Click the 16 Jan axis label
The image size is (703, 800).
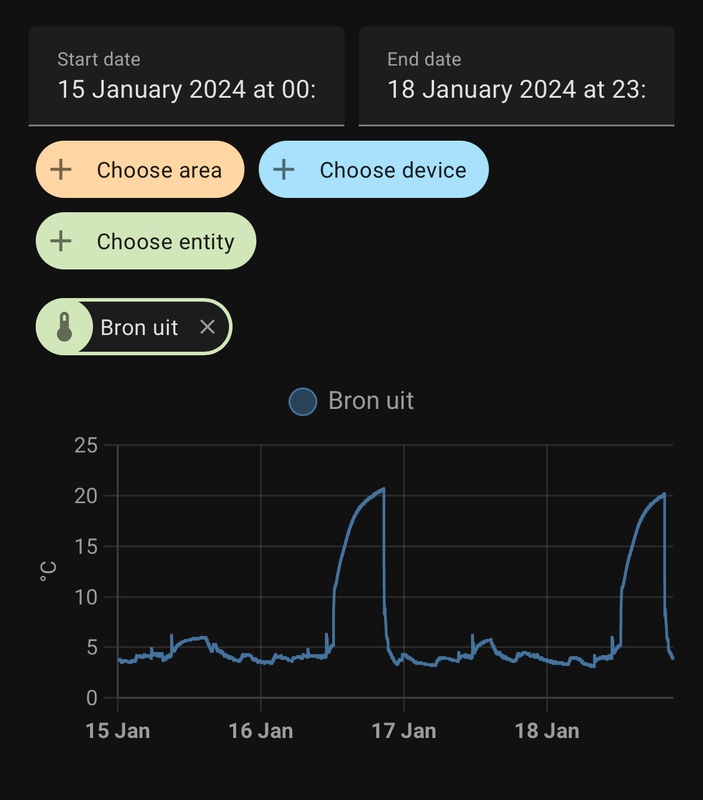tap(261, 731)
